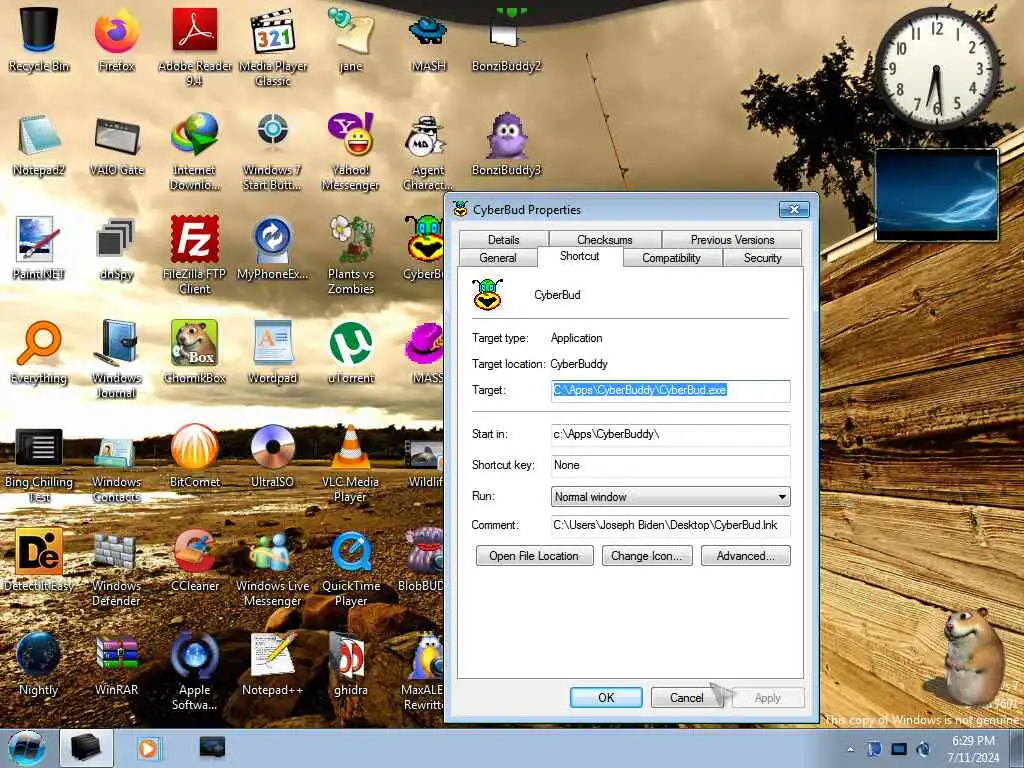Select the CCleaner desktop icon
Image resolution: width=1024 pixels, height=768 pixels.
[x=195, y=560]
